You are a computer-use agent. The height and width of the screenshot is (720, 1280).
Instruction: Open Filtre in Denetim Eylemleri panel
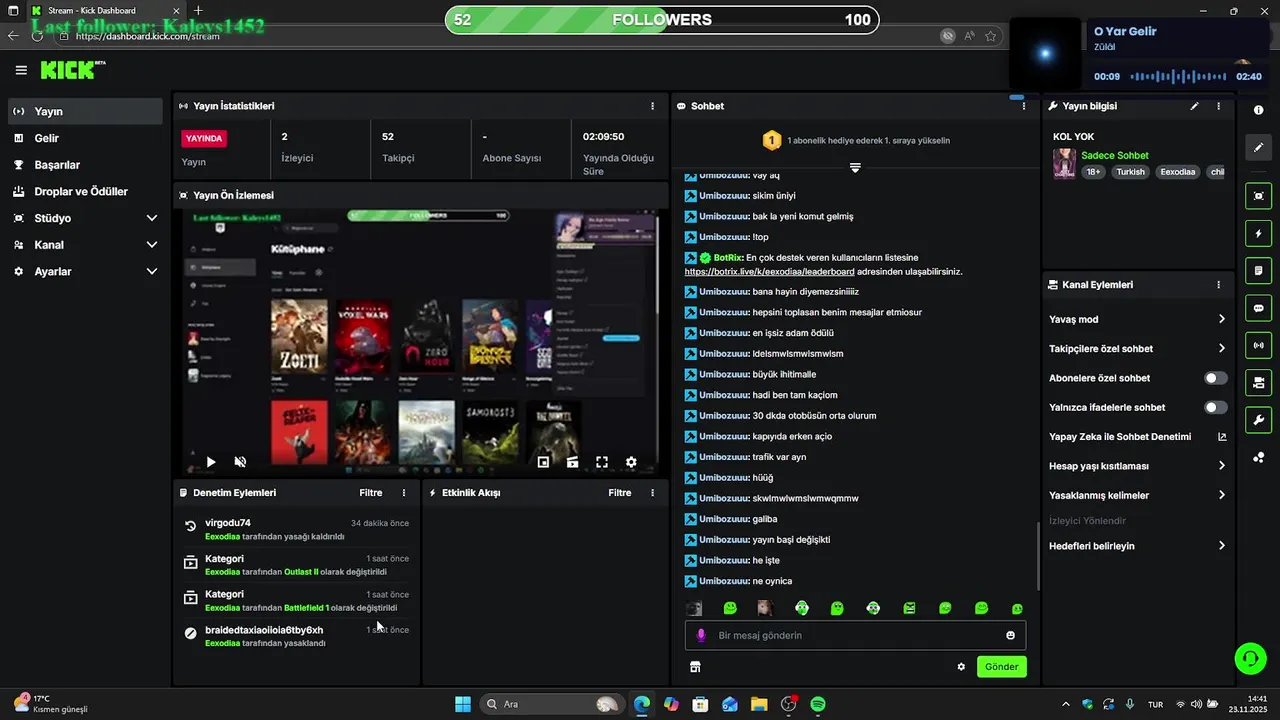tap(371, 493)
